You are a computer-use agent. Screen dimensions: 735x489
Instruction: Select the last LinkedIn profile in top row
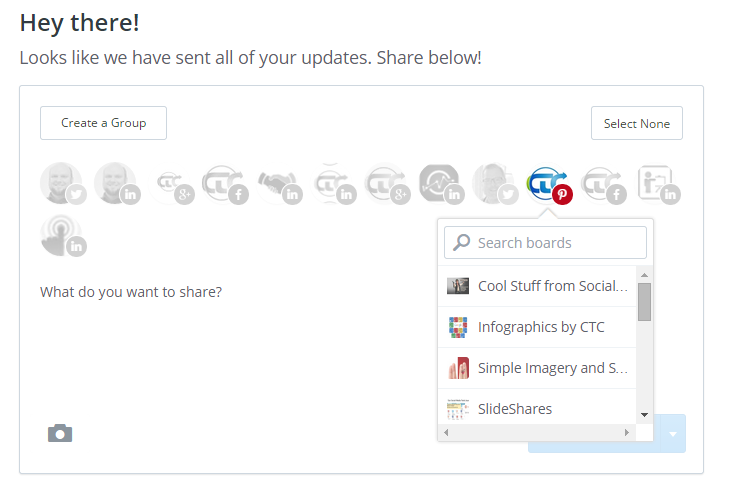coord(656,184)
